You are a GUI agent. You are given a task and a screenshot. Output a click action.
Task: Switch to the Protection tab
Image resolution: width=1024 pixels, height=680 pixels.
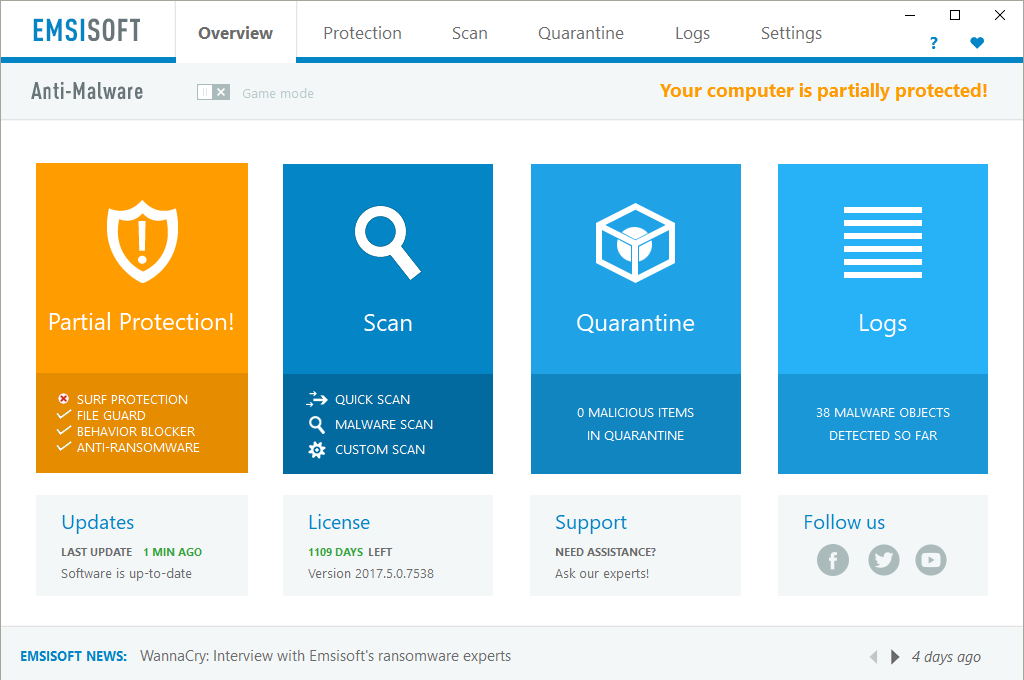click(x=362, y=33)
